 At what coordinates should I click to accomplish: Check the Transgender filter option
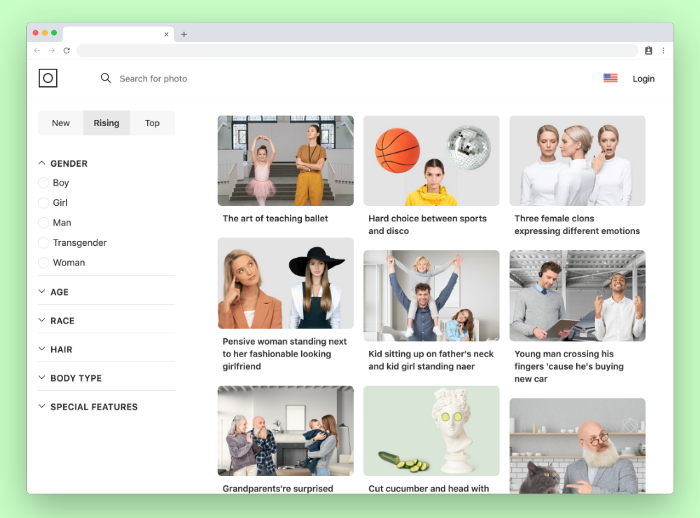(x=44, y=243)
